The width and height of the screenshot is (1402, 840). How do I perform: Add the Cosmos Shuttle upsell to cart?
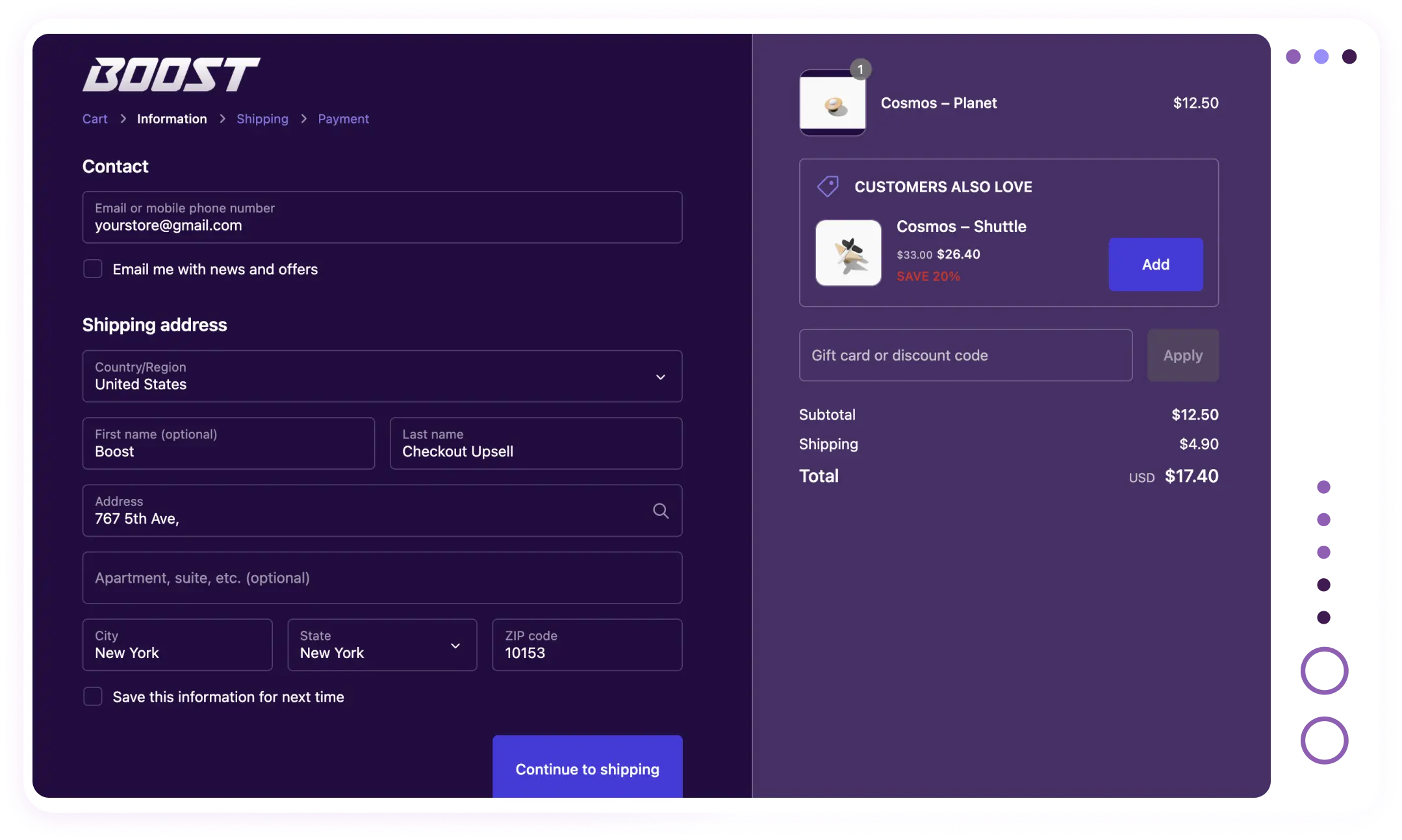pyautogui.click(x=1155, y=264)
